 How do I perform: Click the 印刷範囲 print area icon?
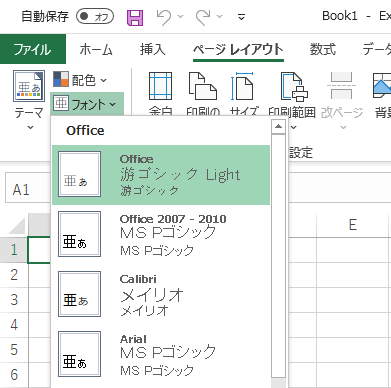(x=294, y=87)
